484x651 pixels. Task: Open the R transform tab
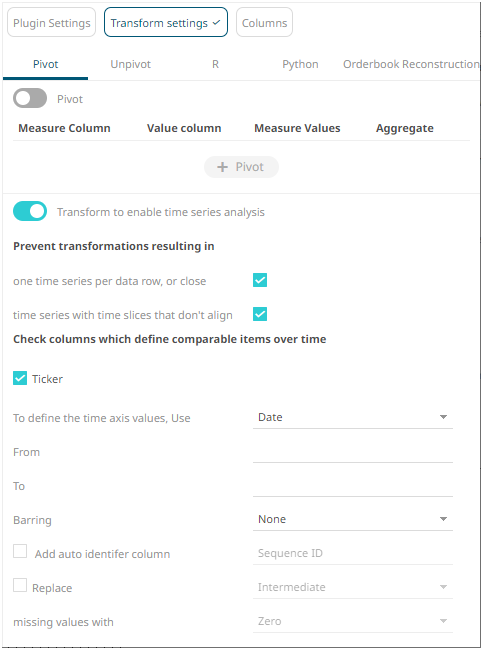pos(215,64)
